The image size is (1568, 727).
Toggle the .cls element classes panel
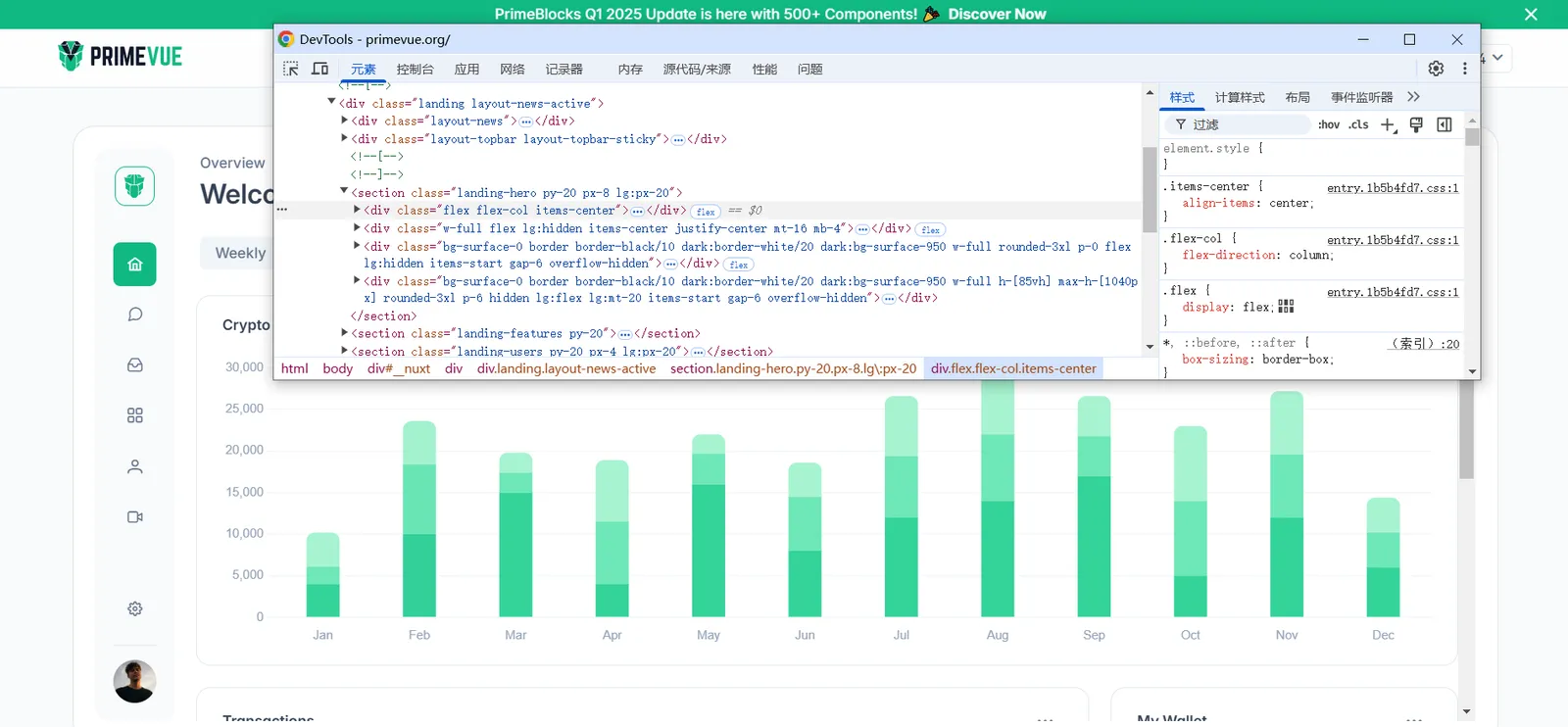point(1358,124)
